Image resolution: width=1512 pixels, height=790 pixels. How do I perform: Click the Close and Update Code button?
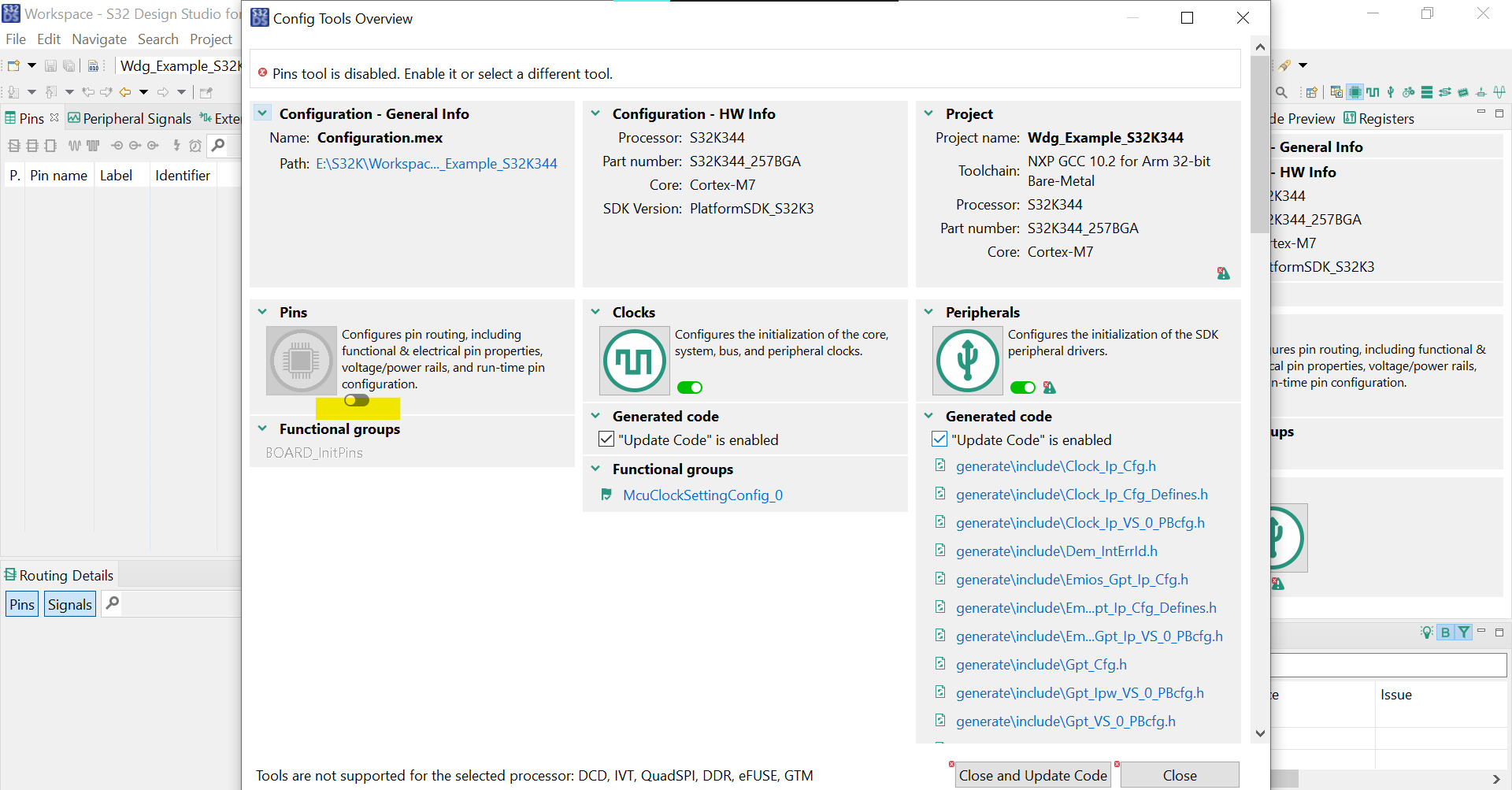(1032, 775)
